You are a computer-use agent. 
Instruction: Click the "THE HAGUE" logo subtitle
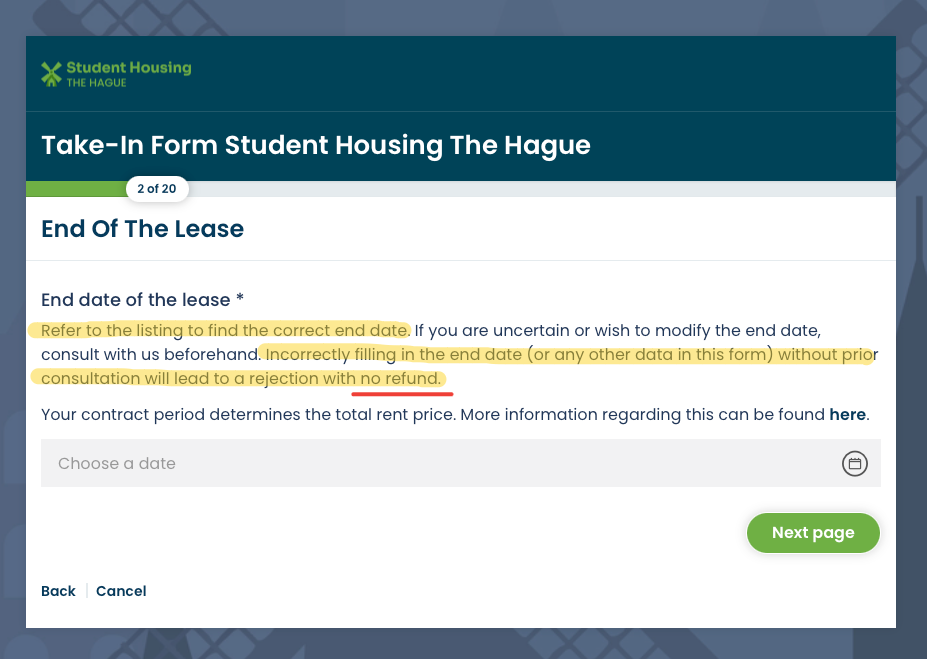(96, 83)
